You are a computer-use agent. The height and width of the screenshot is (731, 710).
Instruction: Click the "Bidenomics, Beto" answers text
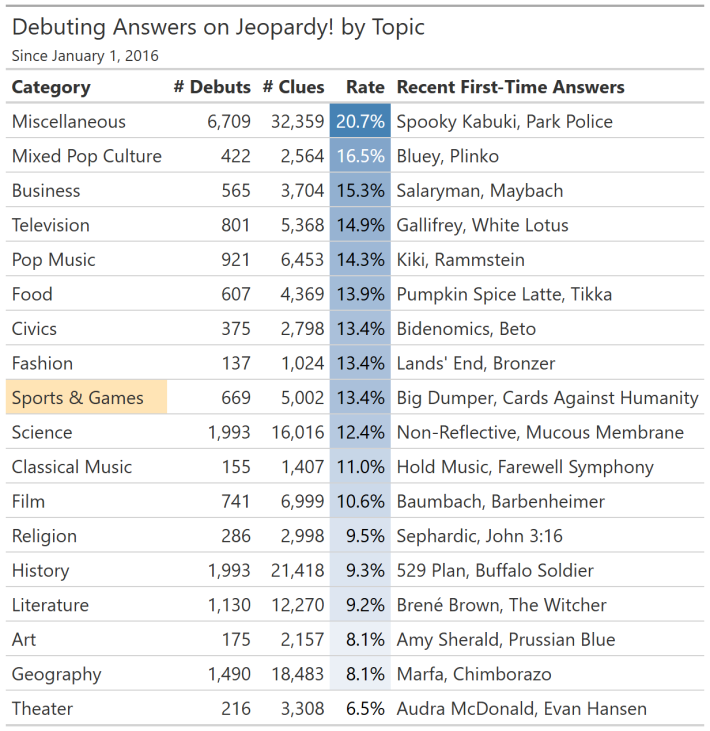(466, 329)
